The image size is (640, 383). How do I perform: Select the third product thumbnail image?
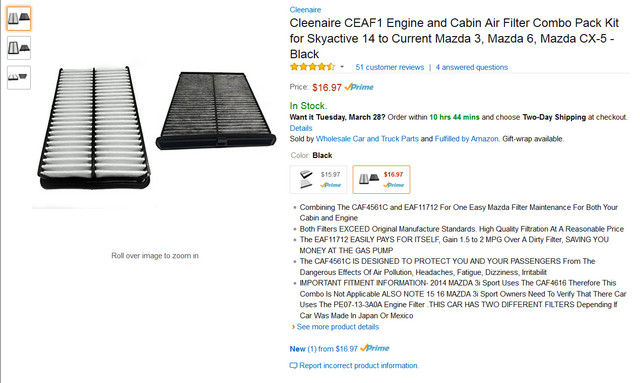[19, 78]
